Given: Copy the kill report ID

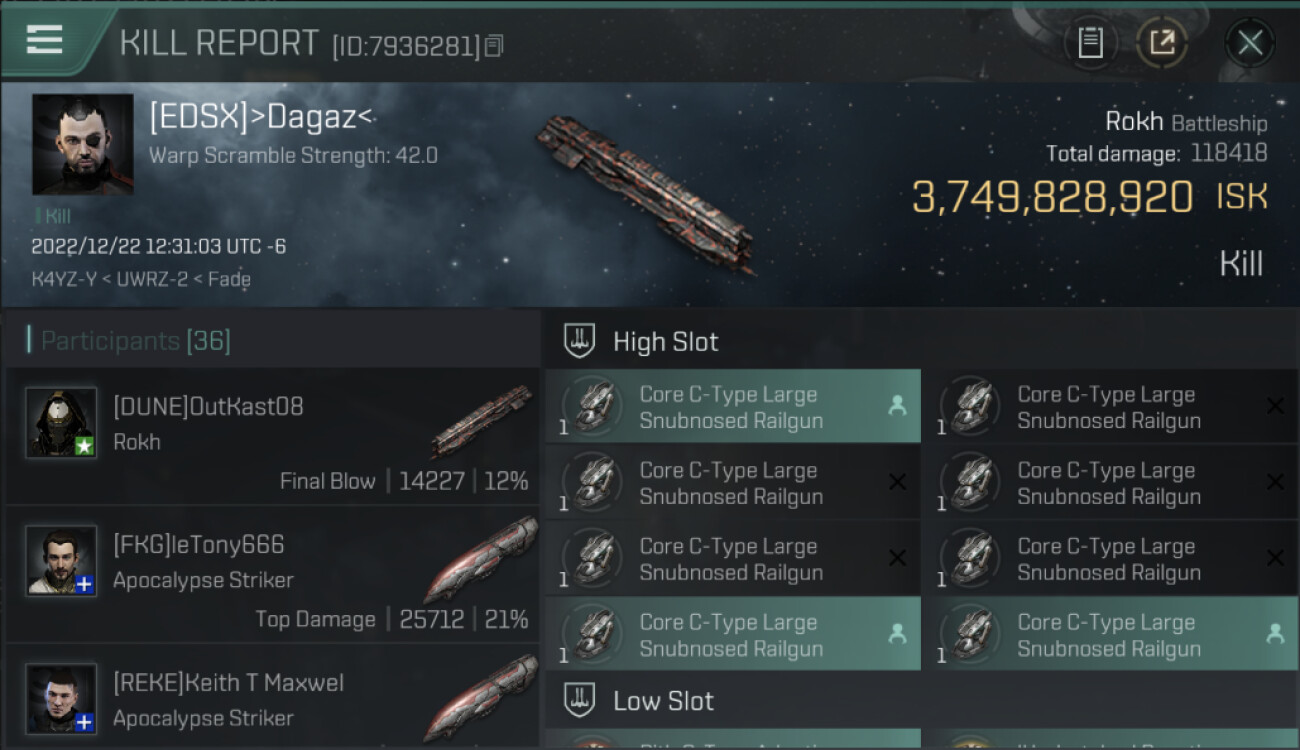Looking at the screenshot, I should pyautogui.click(x=494, y=46).
